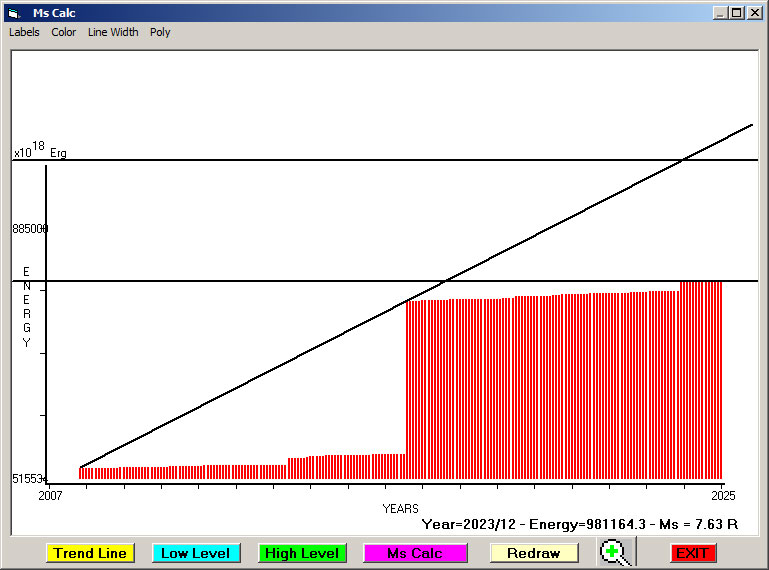Click the Redraw button
This screenshot has width=769, height=570.
coord(534,553)
